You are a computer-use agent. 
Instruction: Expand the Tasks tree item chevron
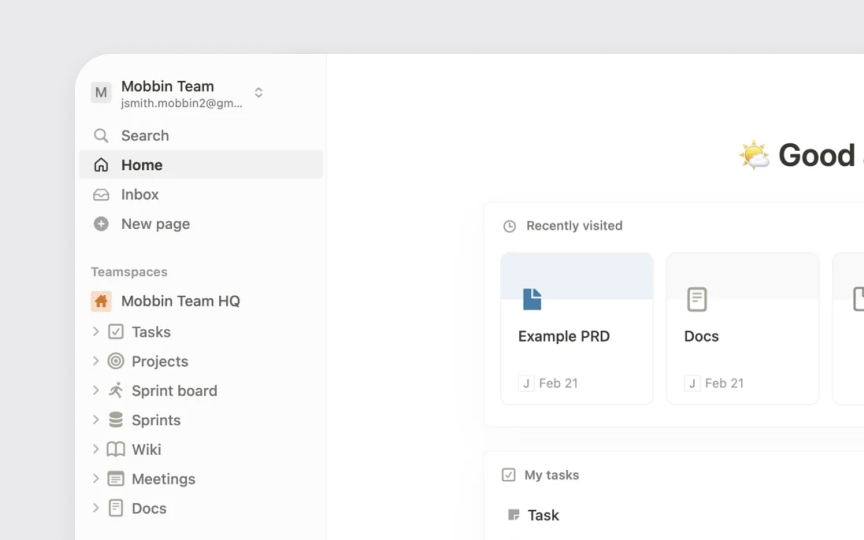pos(96,332)
